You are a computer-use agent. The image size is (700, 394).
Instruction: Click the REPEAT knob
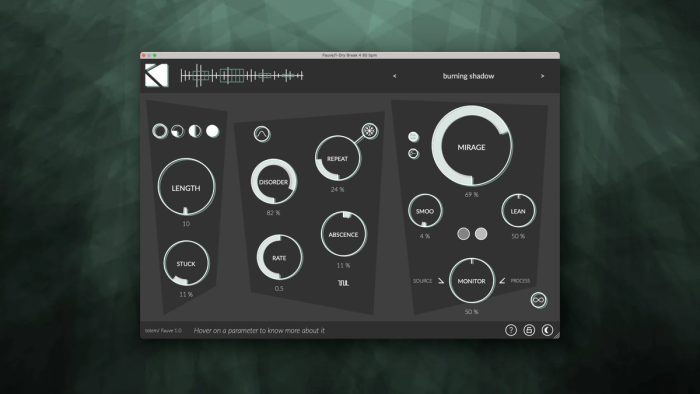pos(338,158)
